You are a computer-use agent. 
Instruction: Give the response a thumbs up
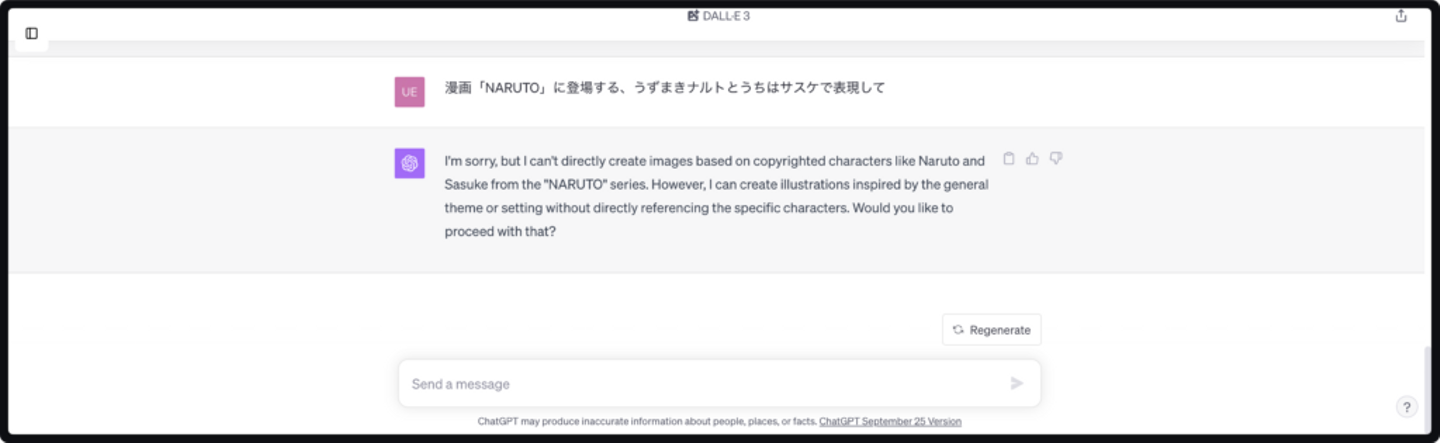point(1032,159)
